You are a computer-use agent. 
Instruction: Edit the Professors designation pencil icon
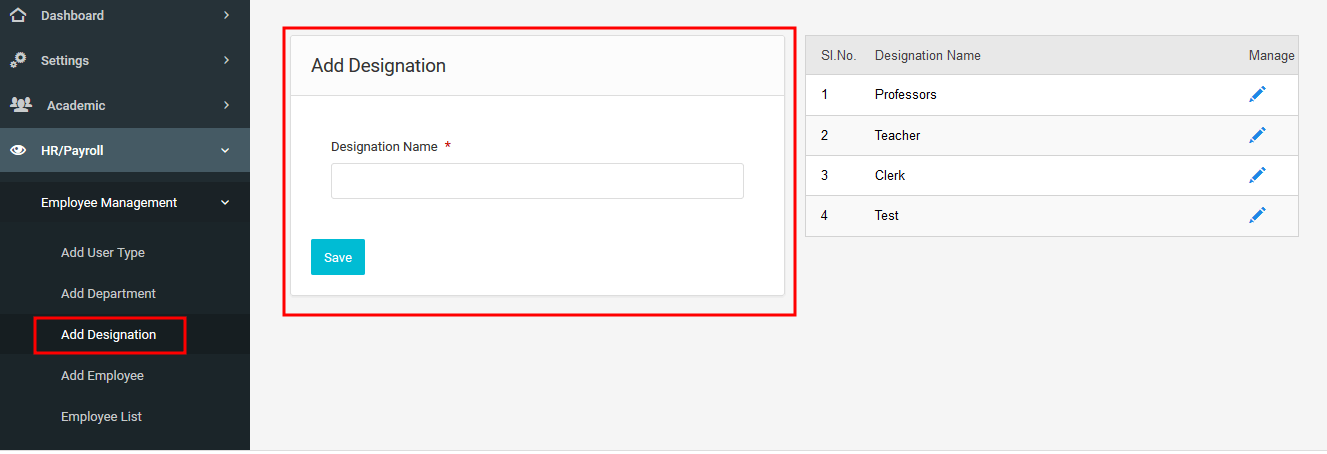pyautogui.click(x=1257, y=94)
